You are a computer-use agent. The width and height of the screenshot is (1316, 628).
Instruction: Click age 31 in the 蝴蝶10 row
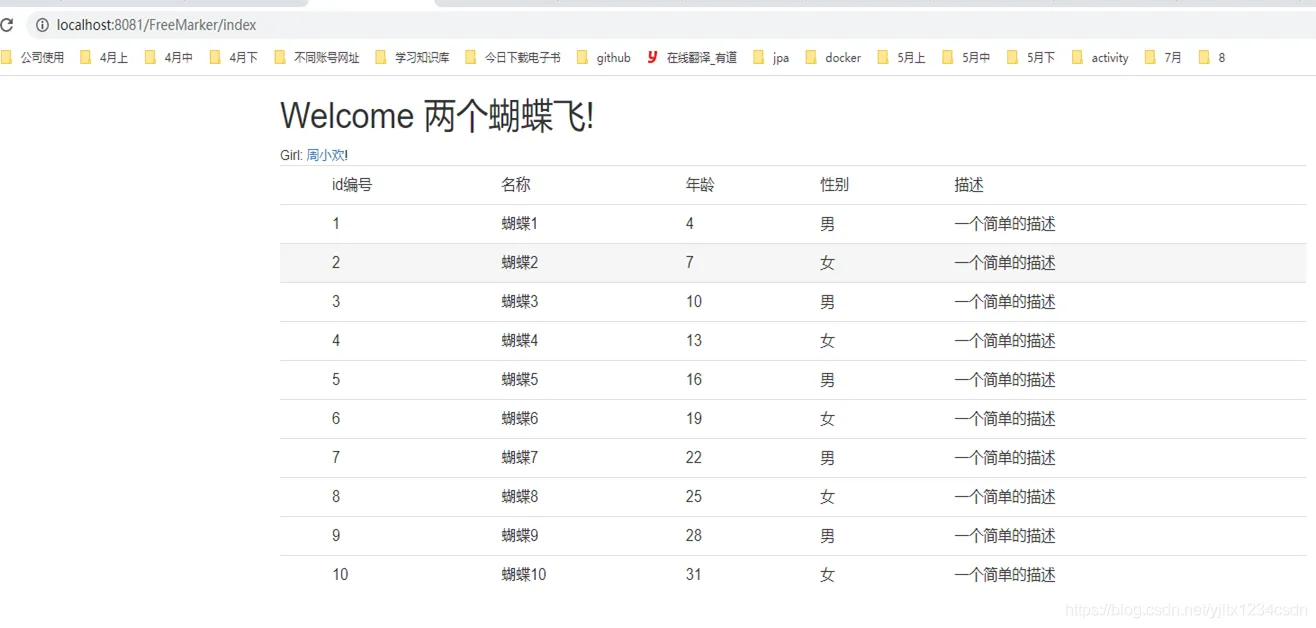(x=694, y=575)
